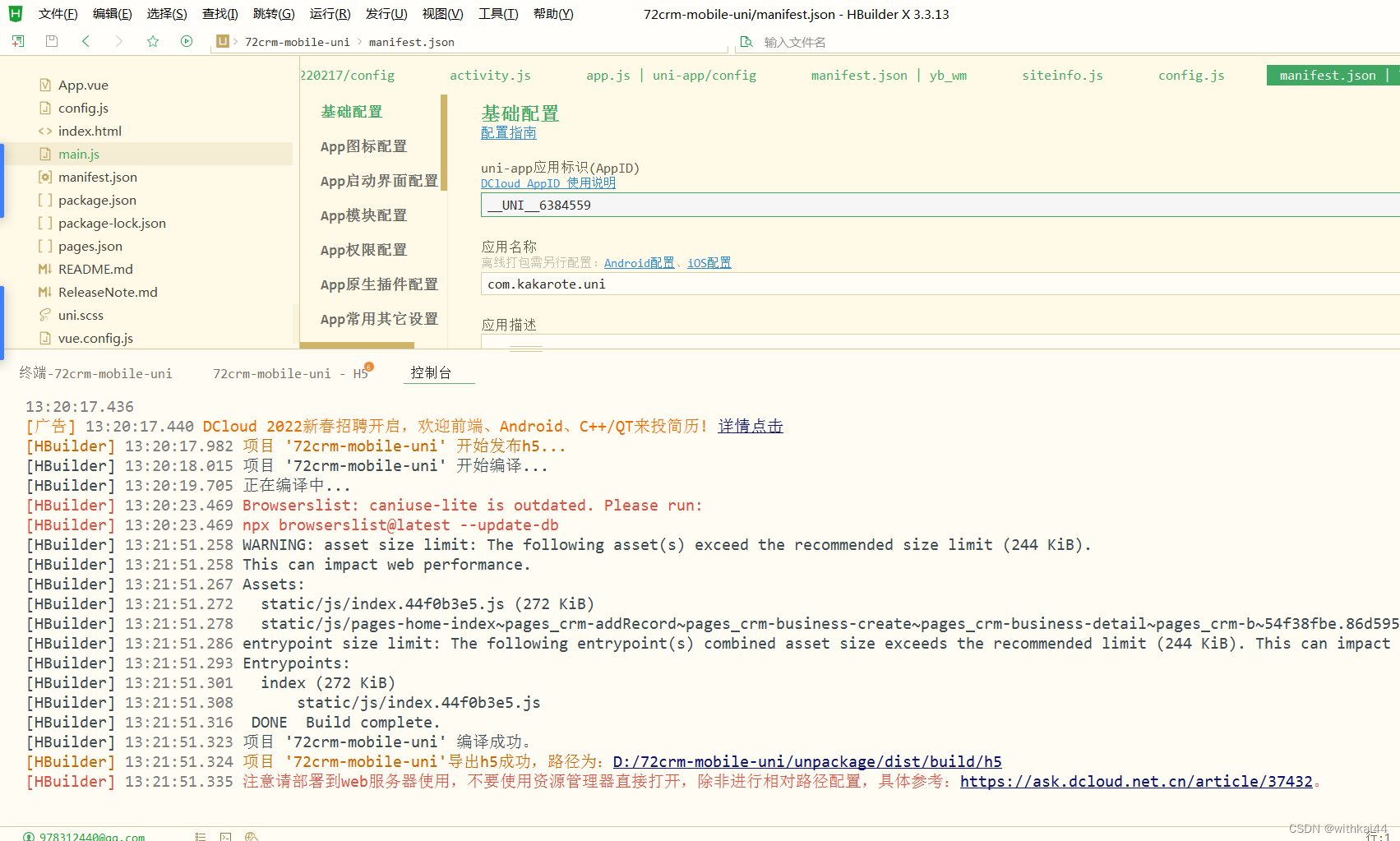Screen dimensions: 1400x841
Task: Open the ask.dcloud.net.cn article link
Action: 1136,781
